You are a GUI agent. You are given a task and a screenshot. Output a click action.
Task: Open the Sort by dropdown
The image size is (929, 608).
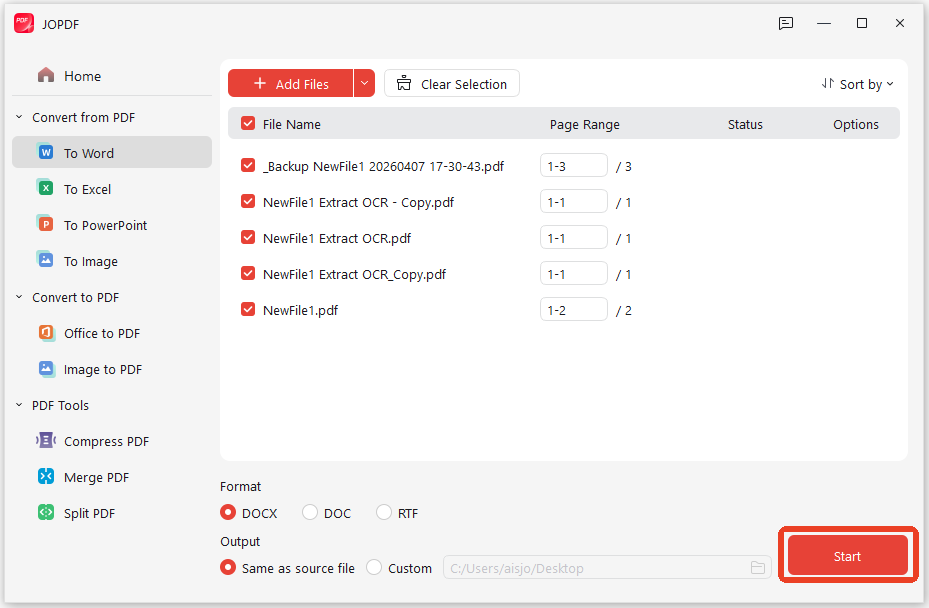click(x=857, y=84)
